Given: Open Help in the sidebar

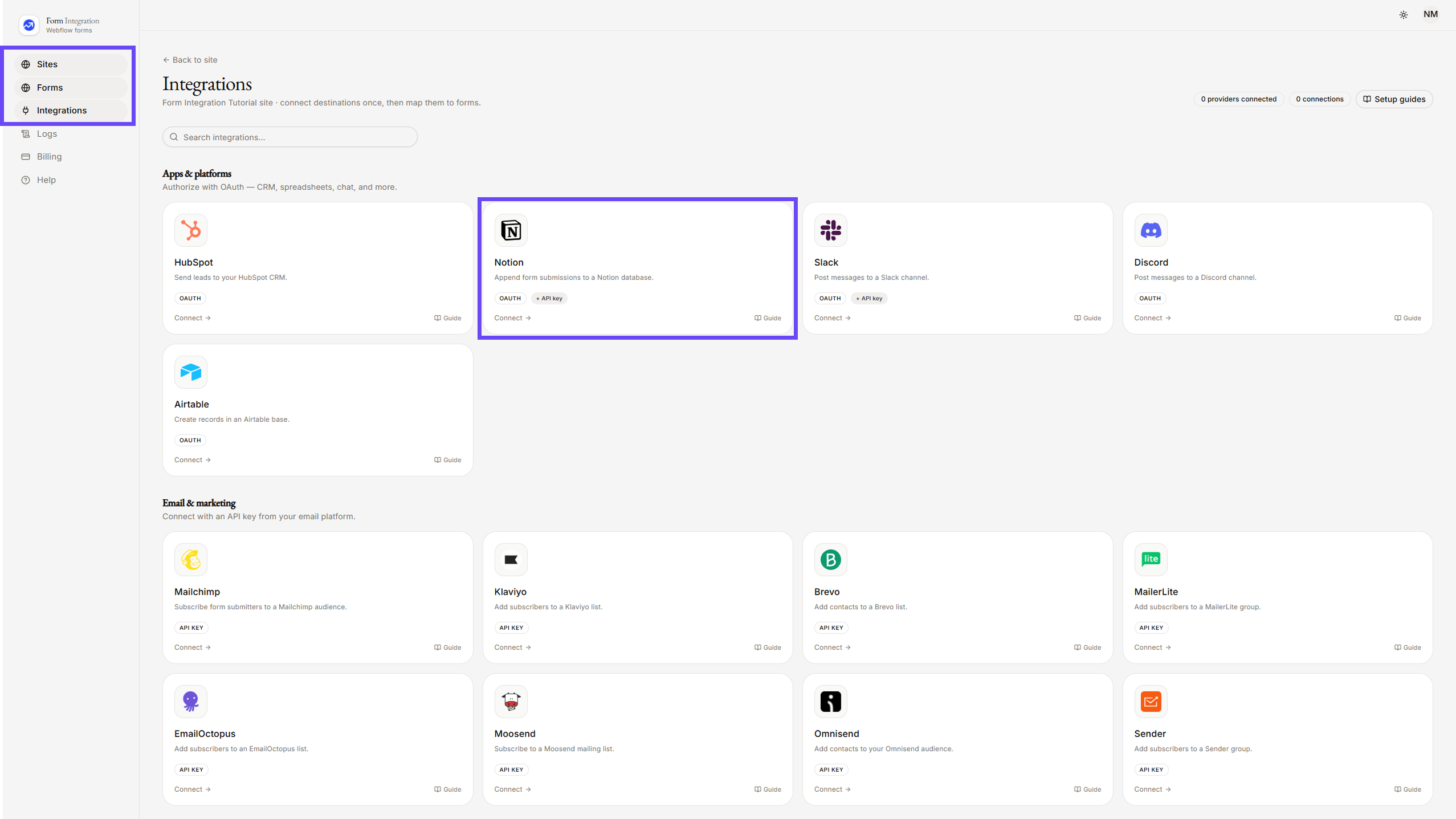Looking at the screenshot, I should point(71,180).
